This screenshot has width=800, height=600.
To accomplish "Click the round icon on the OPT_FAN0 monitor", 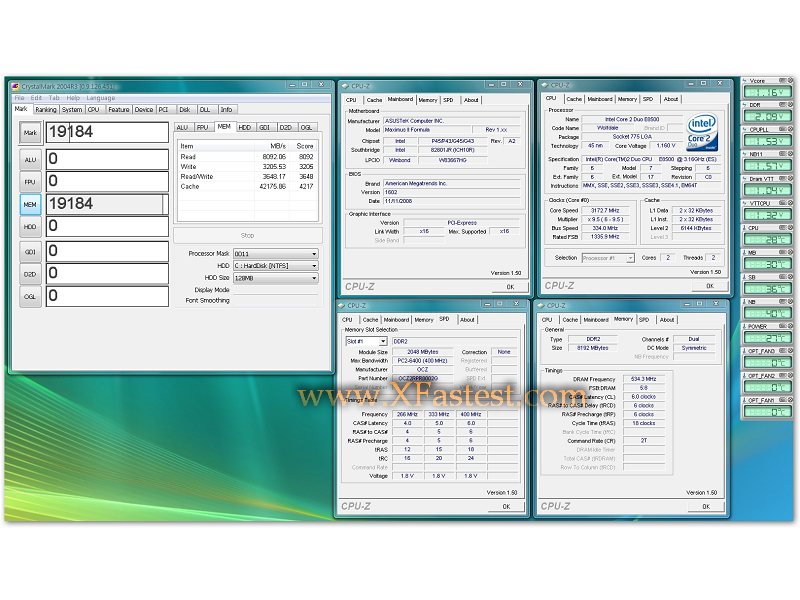I will tap(790, 351).
